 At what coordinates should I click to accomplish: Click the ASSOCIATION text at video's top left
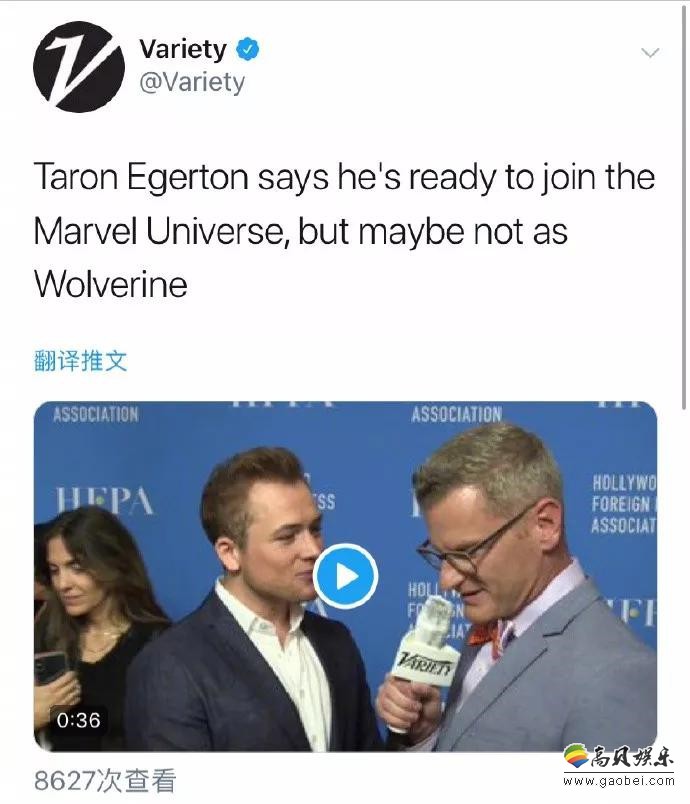tap(96, 414)
